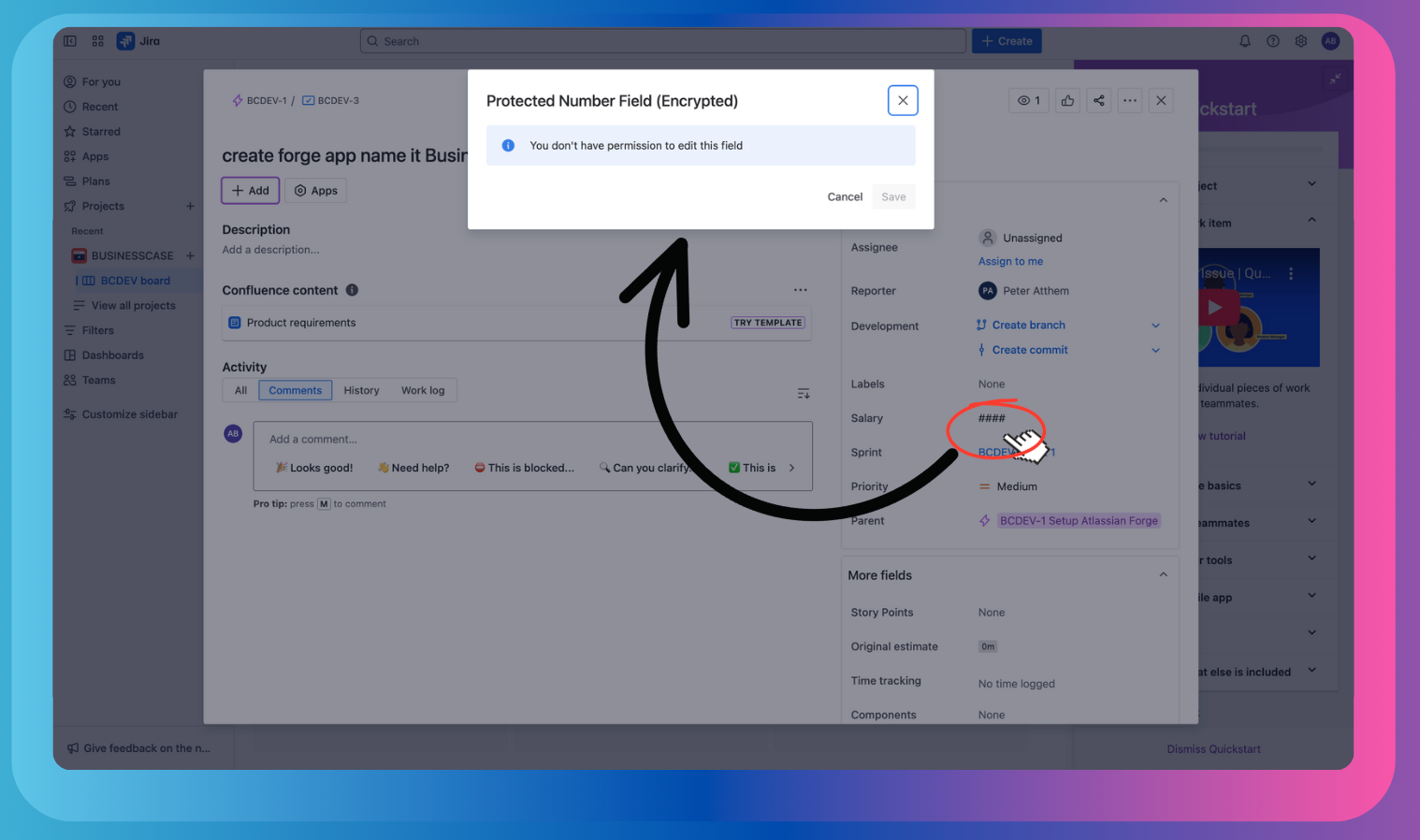Click Add a description field
Viewport: 1420px width, 840px height.
[x=270, y=250]
